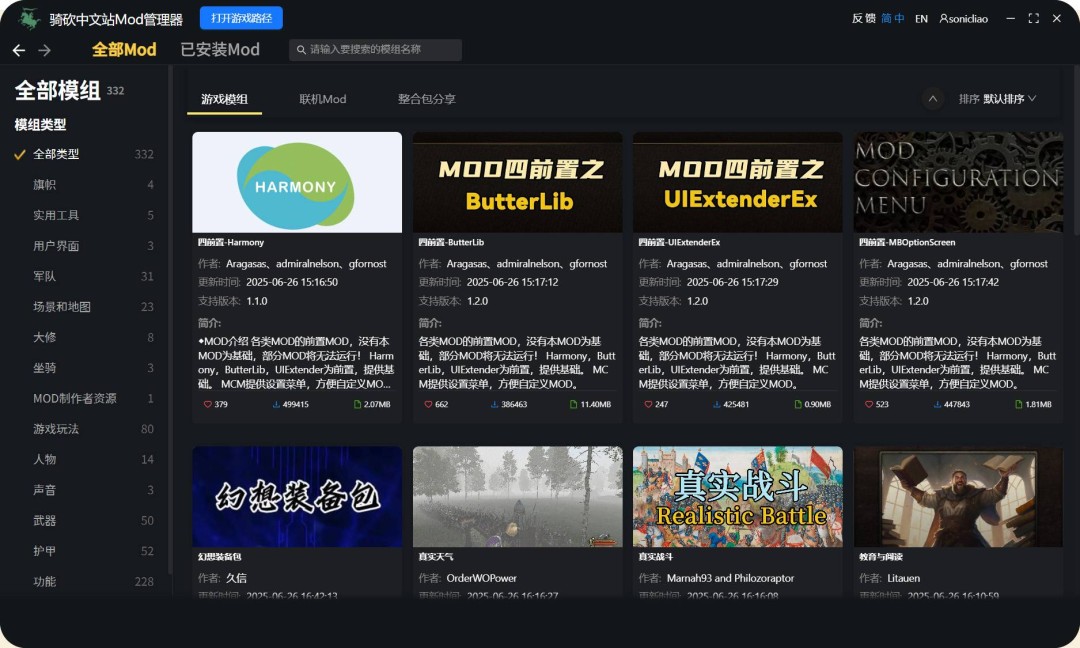1080x648 pixels.
Task: Switch to the 联机Mod tab
Action: 322,99
